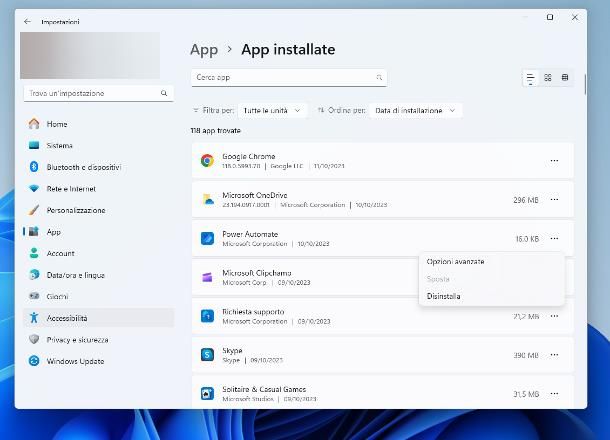Open Windows Update settings

(99, 361)
